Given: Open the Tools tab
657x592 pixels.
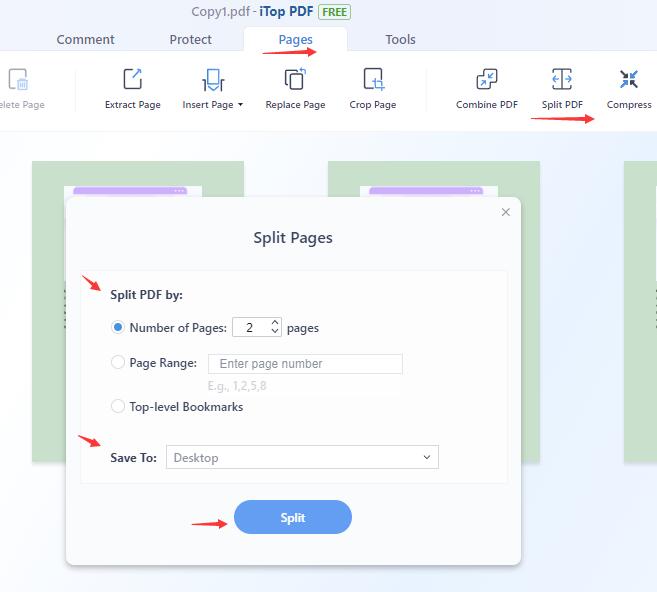Looking at the screenshot, I should [400, 40].
